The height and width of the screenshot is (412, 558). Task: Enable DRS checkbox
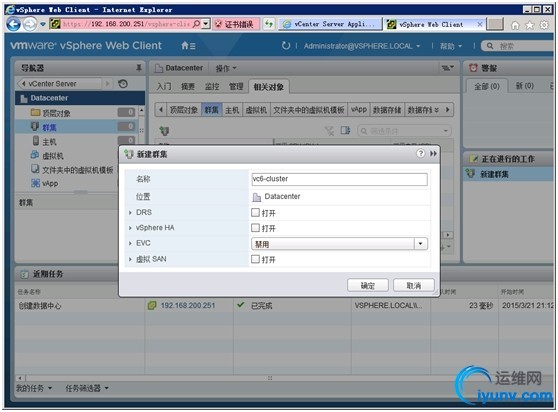point(255,212)
